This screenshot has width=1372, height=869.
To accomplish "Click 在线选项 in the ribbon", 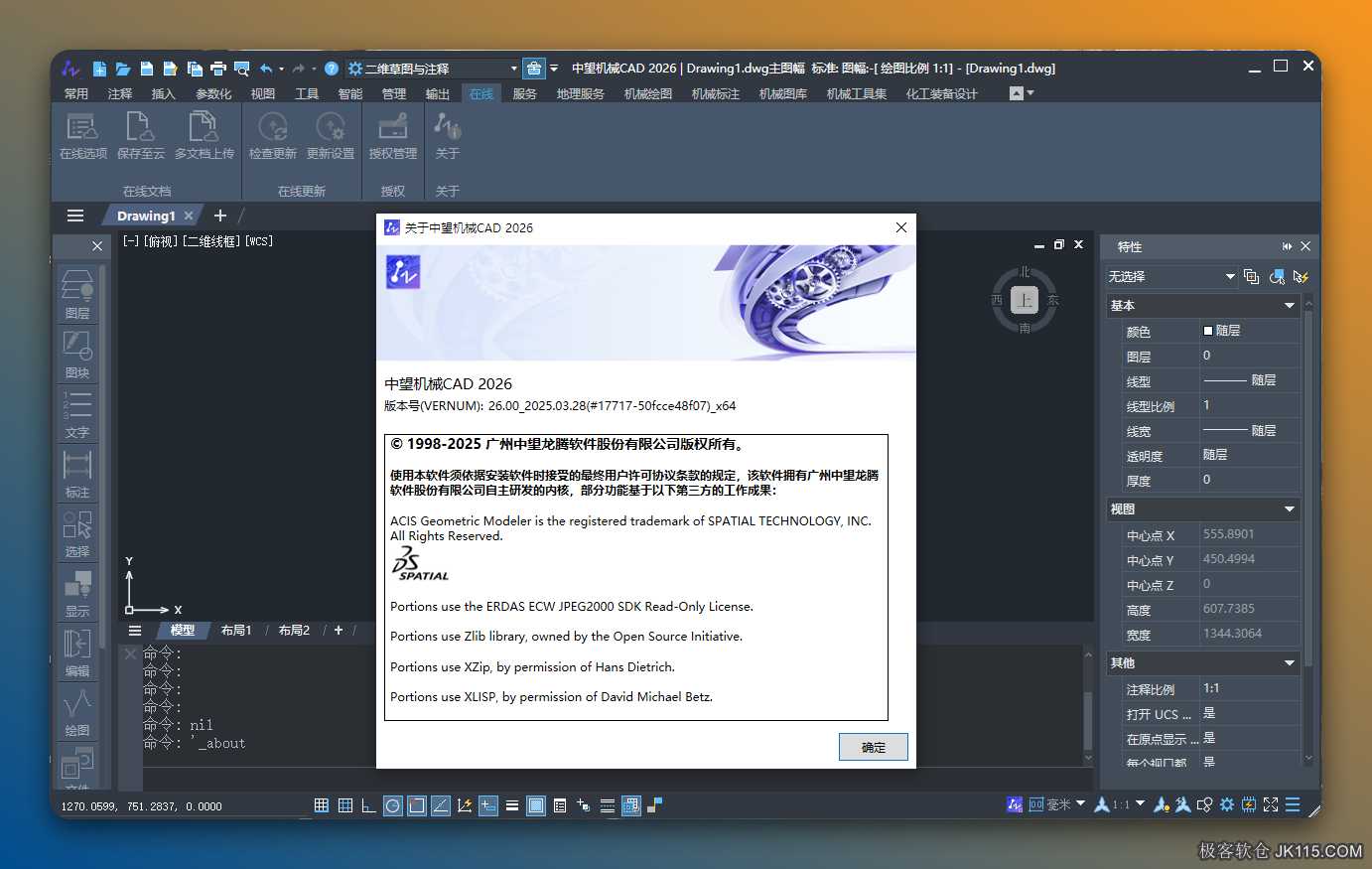I will pyautogui.click(x=82, y=136).
